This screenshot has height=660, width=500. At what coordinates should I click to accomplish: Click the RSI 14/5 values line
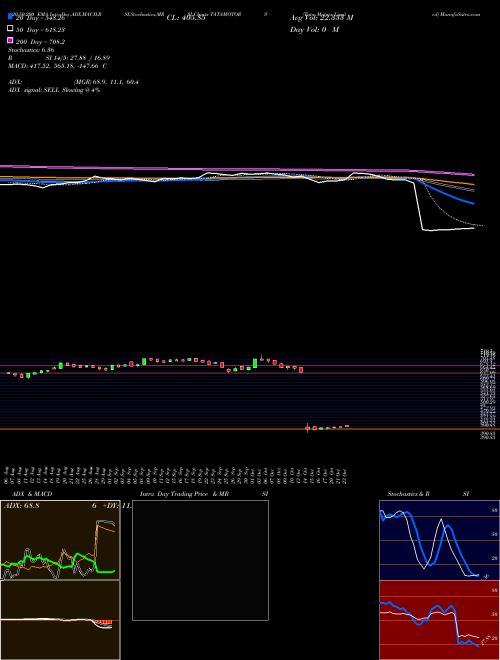click(x=59, y=58)
